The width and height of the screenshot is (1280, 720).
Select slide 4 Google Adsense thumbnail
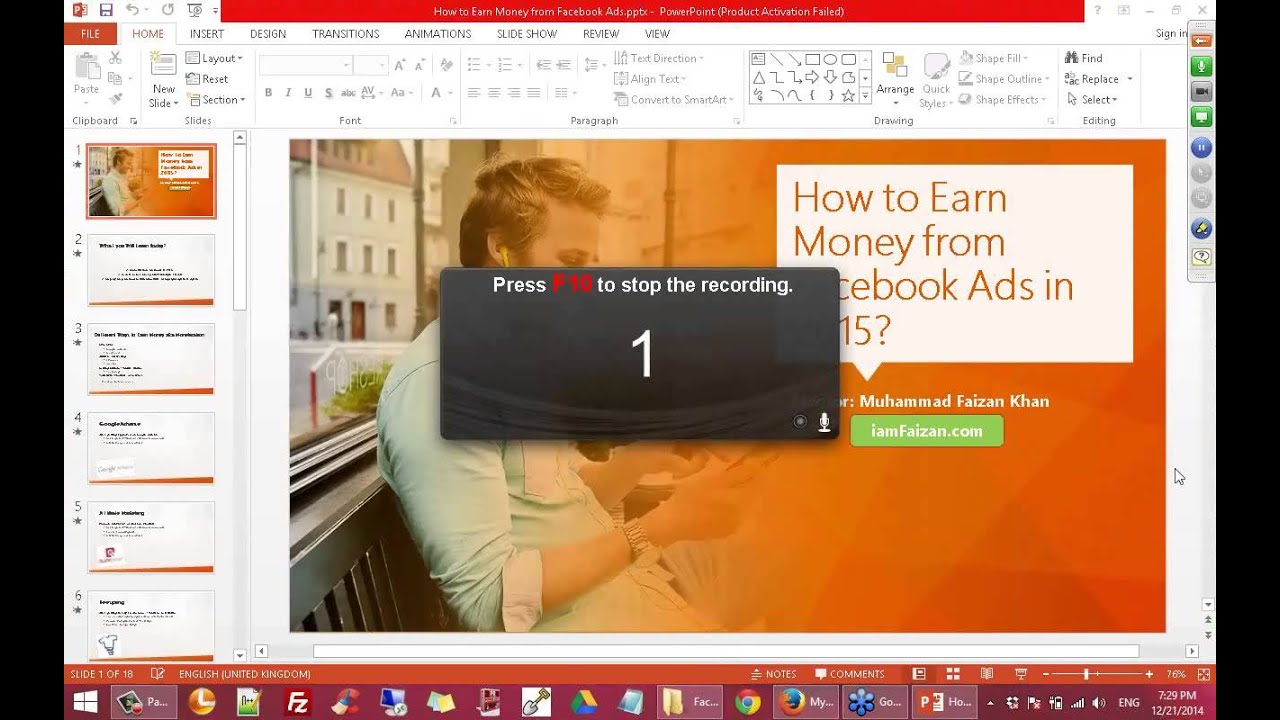151,448
